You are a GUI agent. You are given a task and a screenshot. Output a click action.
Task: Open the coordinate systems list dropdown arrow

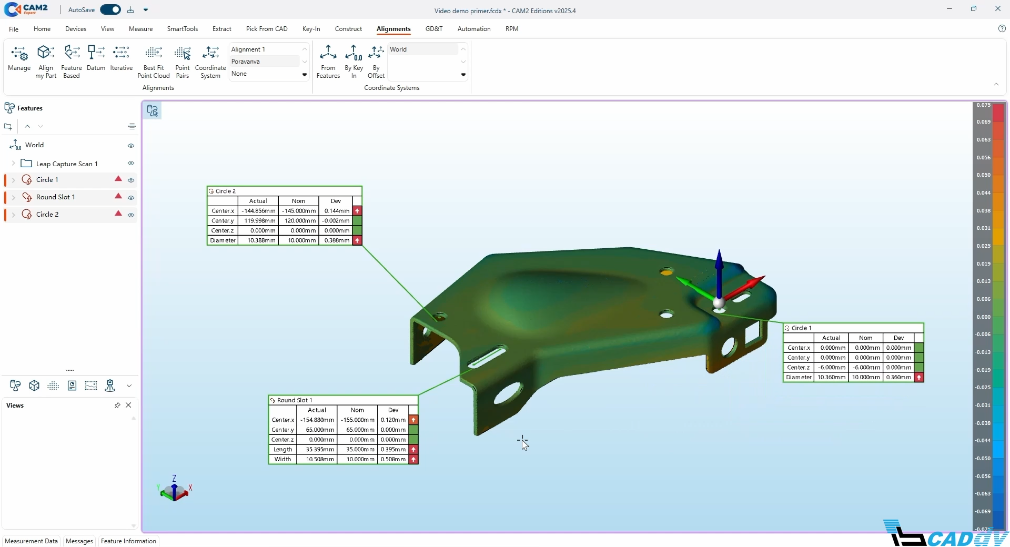point(463,74)
